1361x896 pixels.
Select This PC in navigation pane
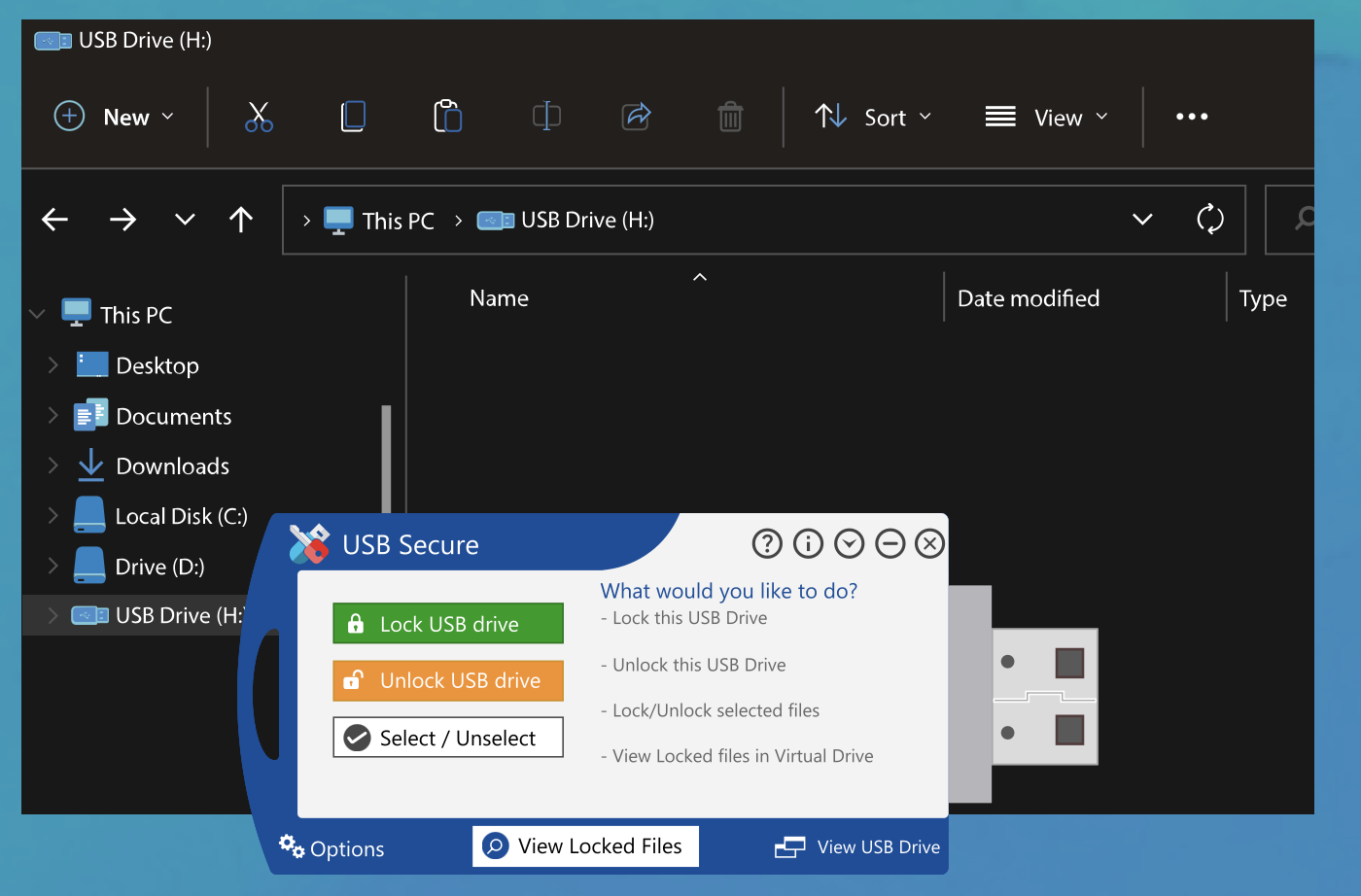[x=136, y=315]
